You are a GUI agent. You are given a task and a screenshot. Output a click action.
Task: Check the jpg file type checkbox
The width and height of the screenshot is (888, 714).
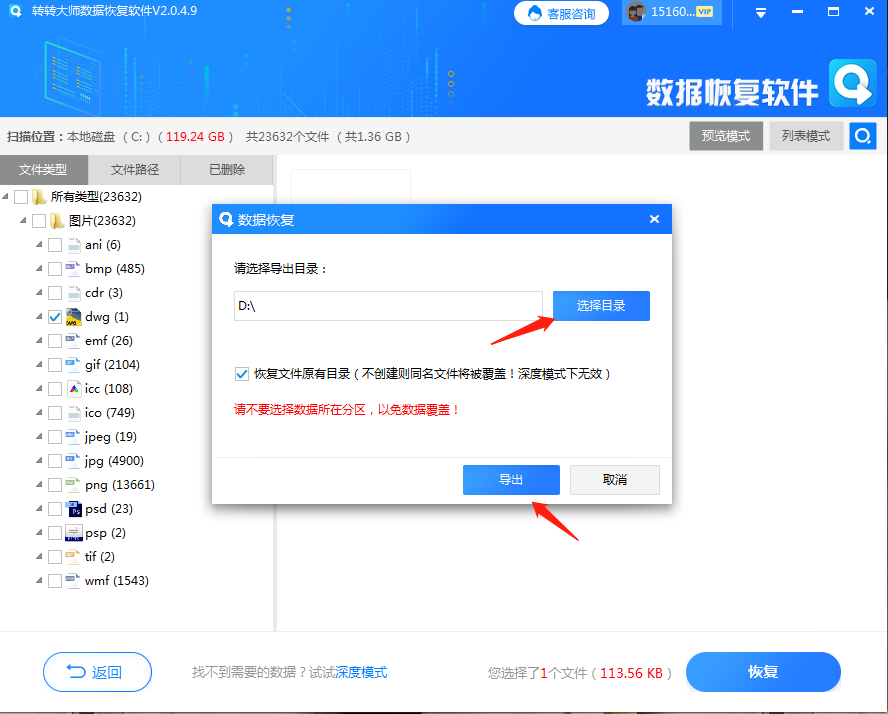[55, 460]
